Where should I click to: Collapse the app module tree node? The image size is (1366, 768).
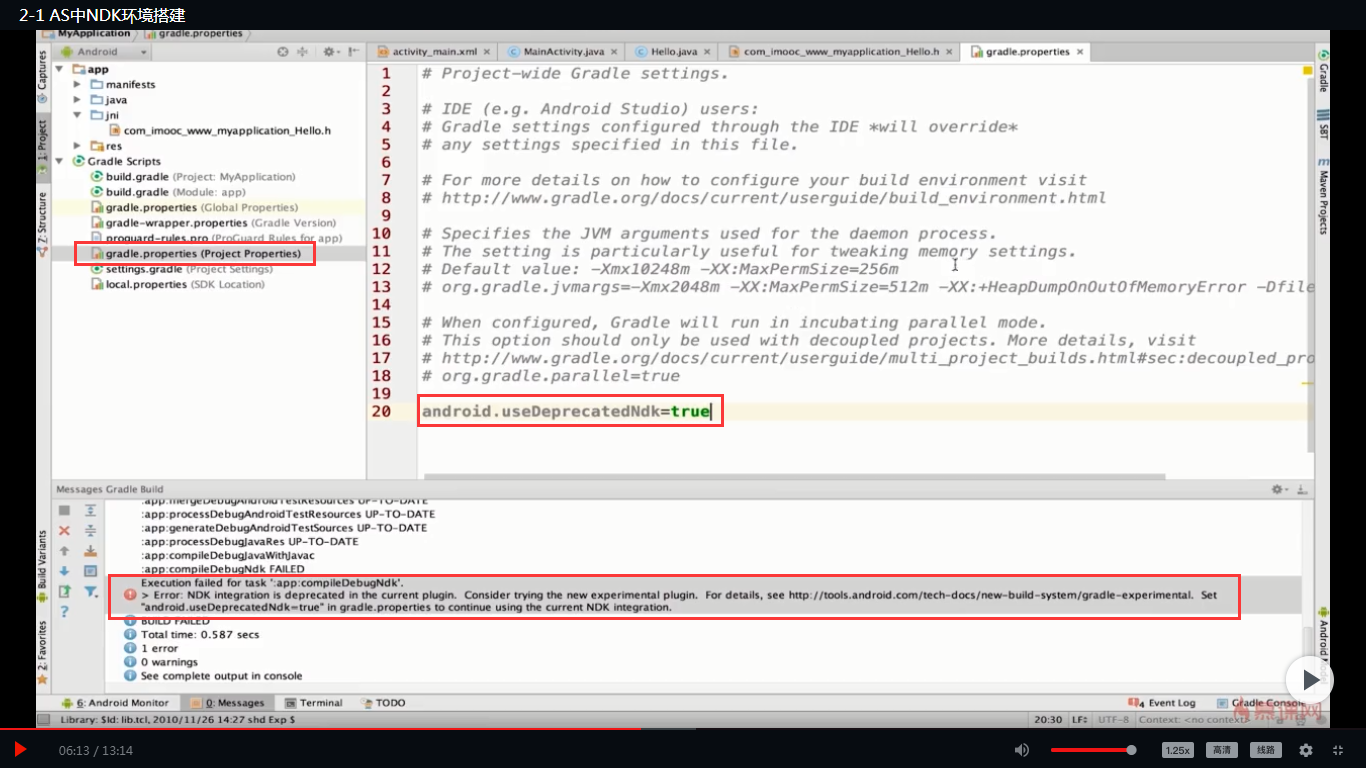coord(60,69)
